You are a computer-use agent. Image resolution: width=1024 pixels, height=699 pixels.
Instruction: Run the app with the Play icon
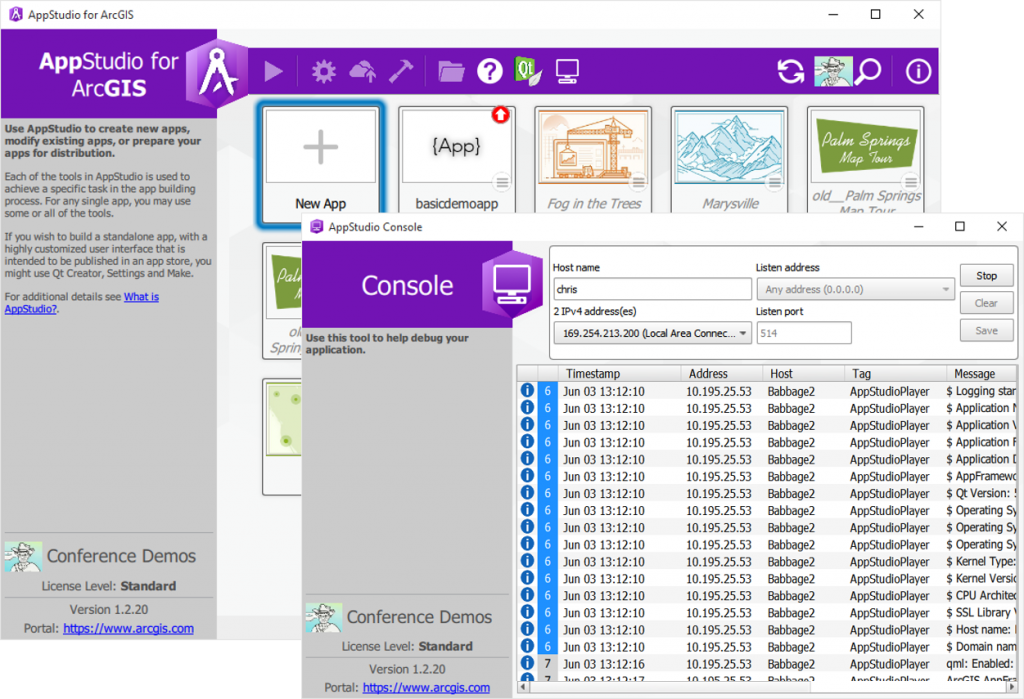pyautogui.click(x=273, y=71)
